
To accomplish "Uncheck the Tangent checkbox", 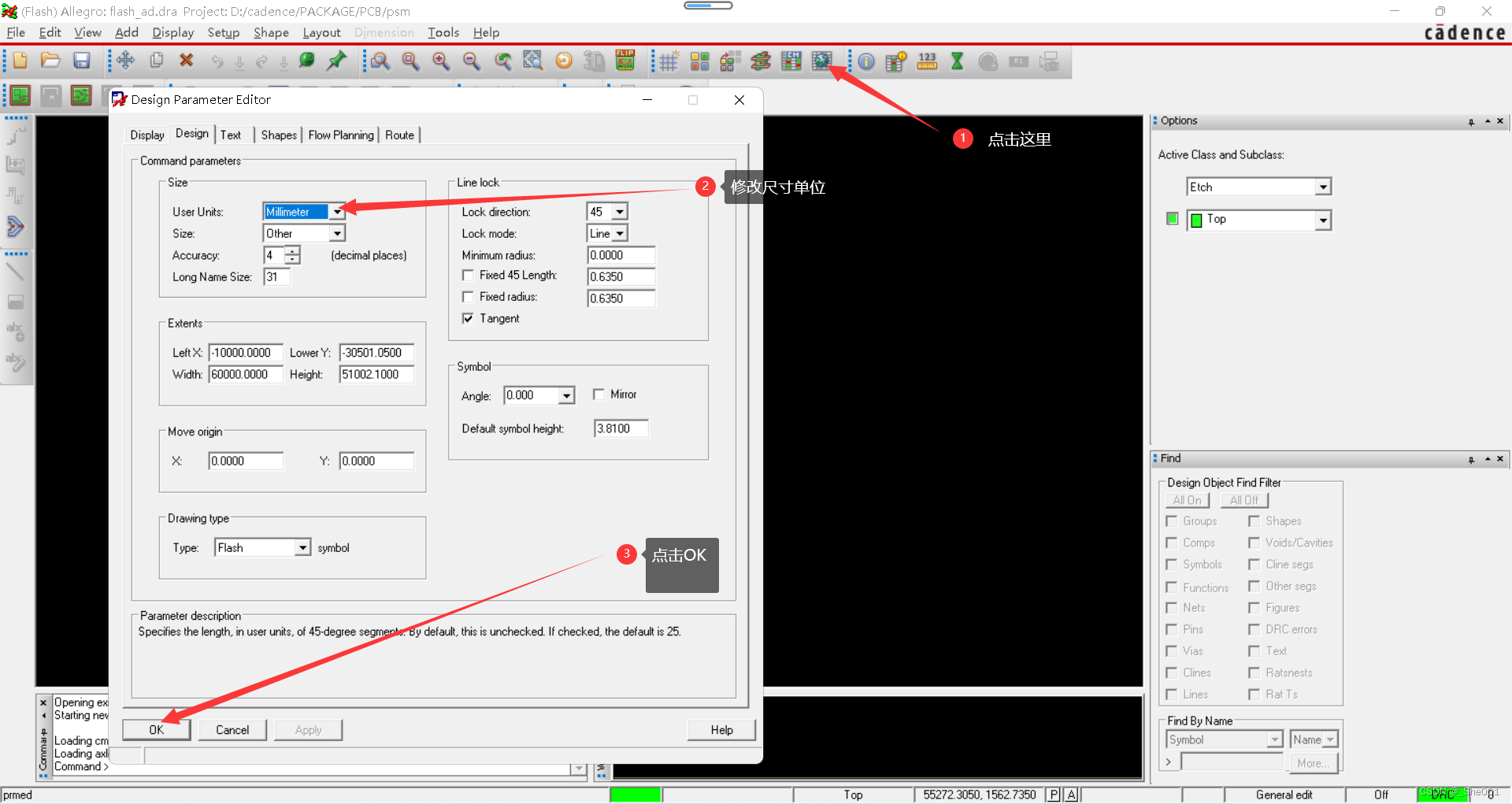I will [468, 318].
